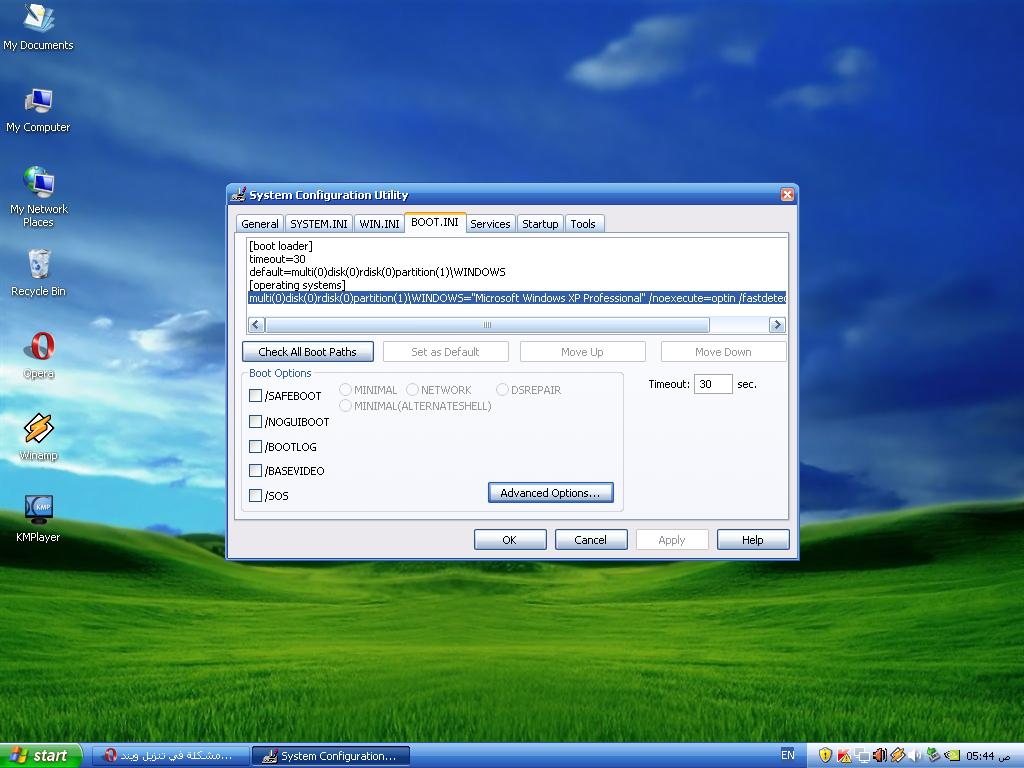Open the Start menu
Viewport: 1024px width, 768px height.
[x=40, y=756]
